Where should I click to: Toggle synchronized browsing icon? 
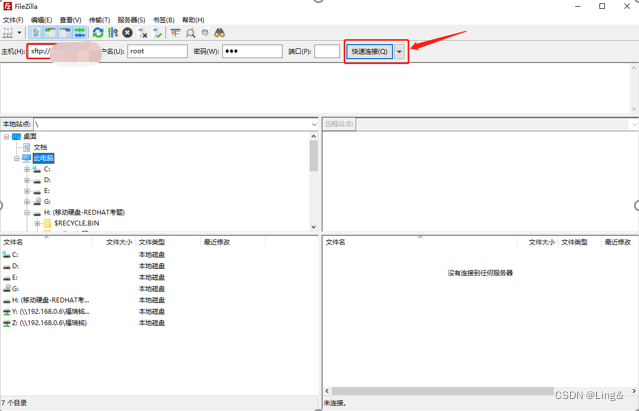(x=205, y=33)
